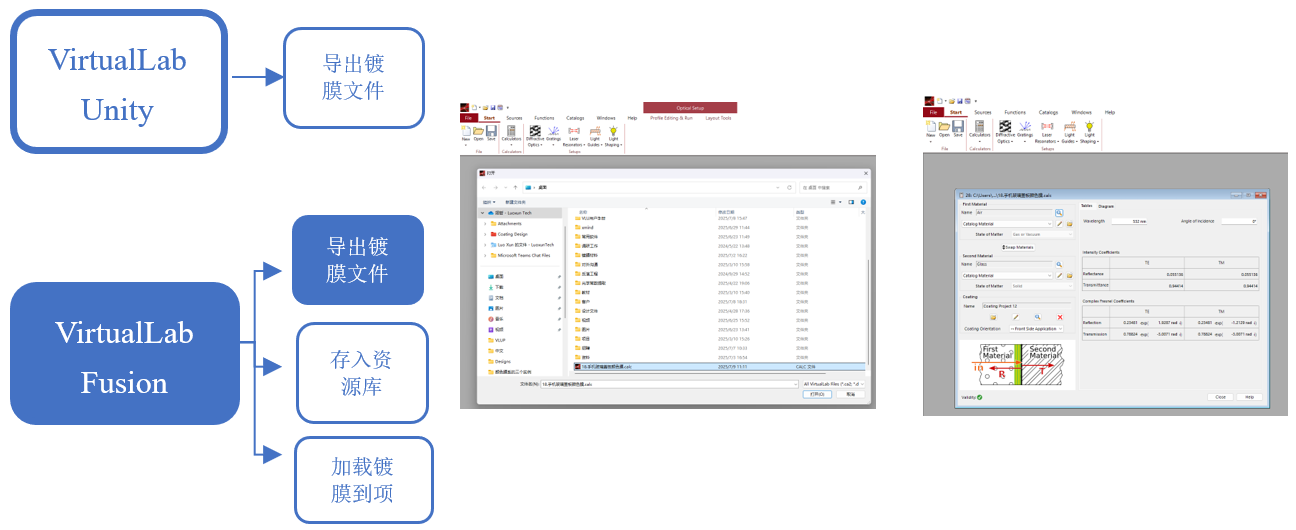This screenshot has height=530, width=1296.
Task: Click back arrow in file open dialog
Action: (484, 187)
